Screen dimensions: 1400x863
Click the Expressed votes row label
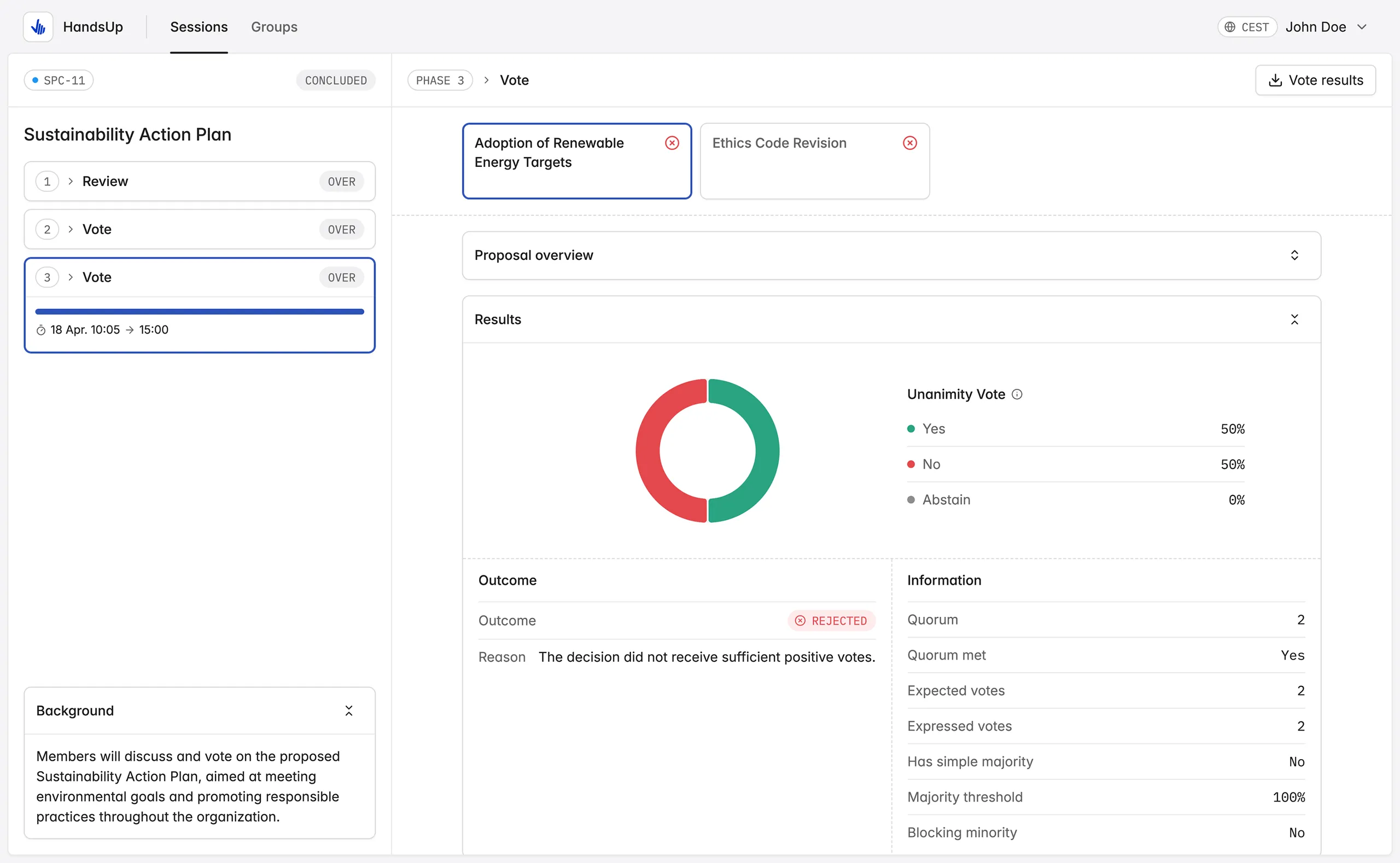(959, 726)
